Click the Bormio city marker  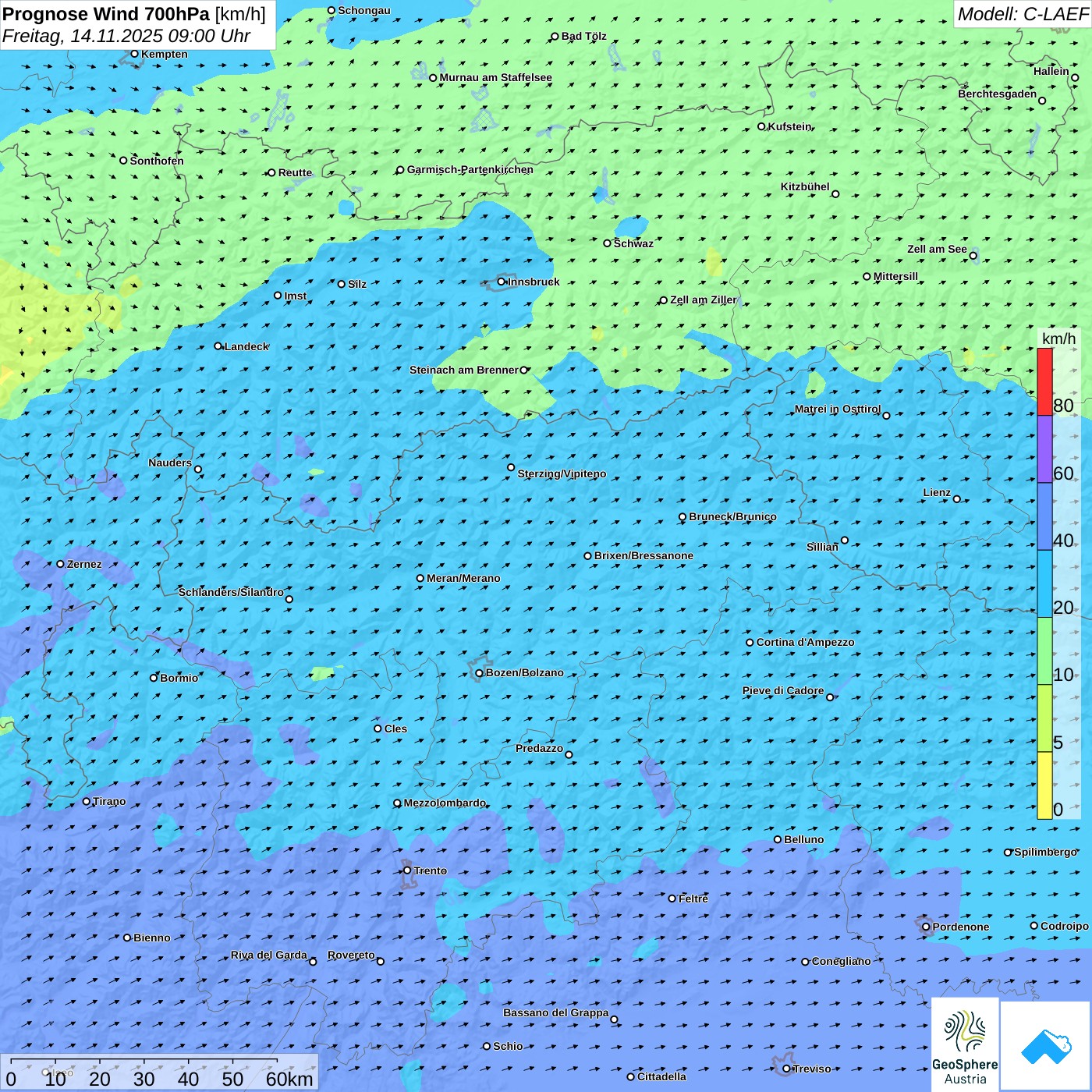click(x=154, y=678)
